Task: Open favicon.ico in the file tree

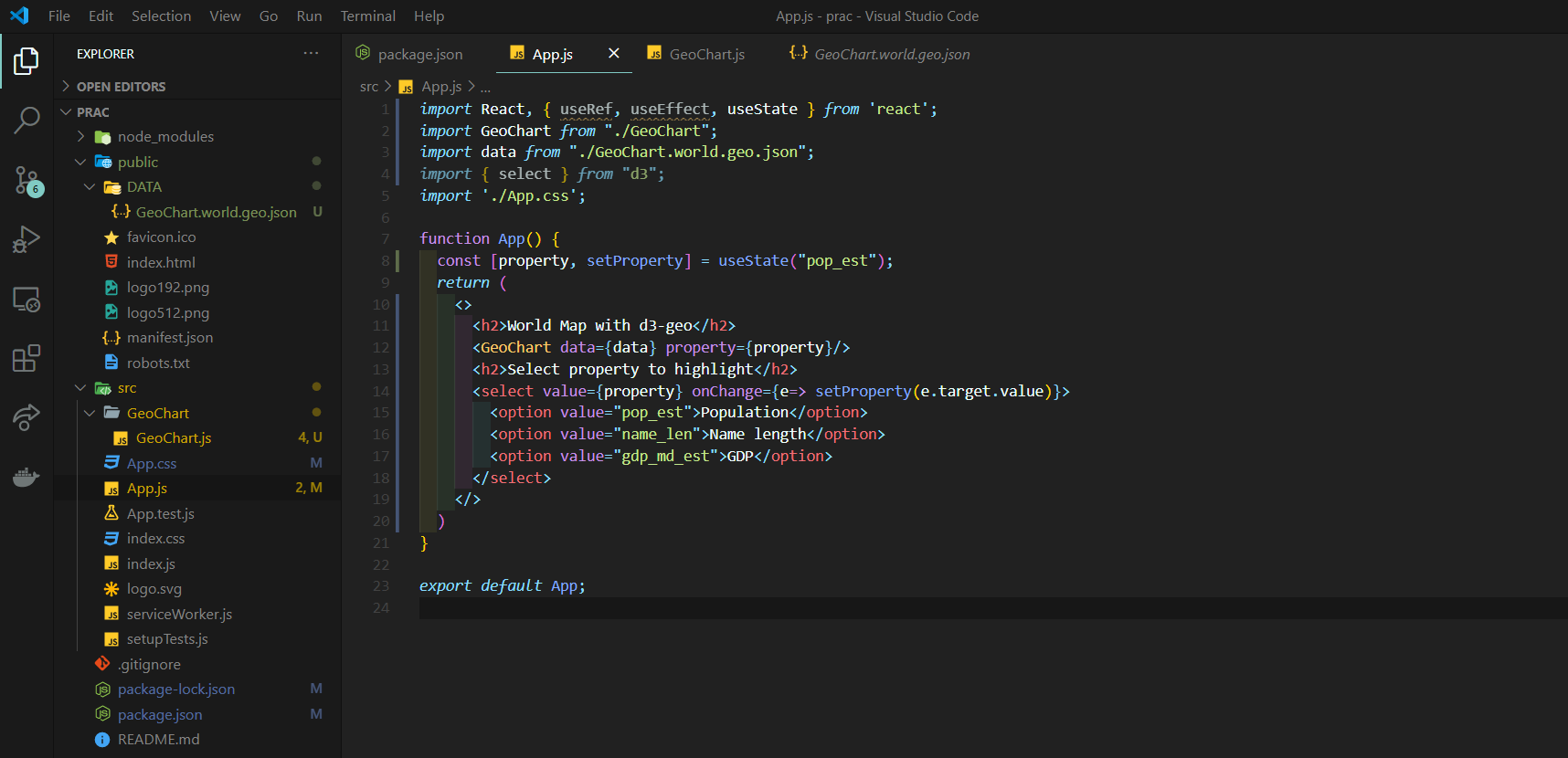Action: tap(161, 237)
